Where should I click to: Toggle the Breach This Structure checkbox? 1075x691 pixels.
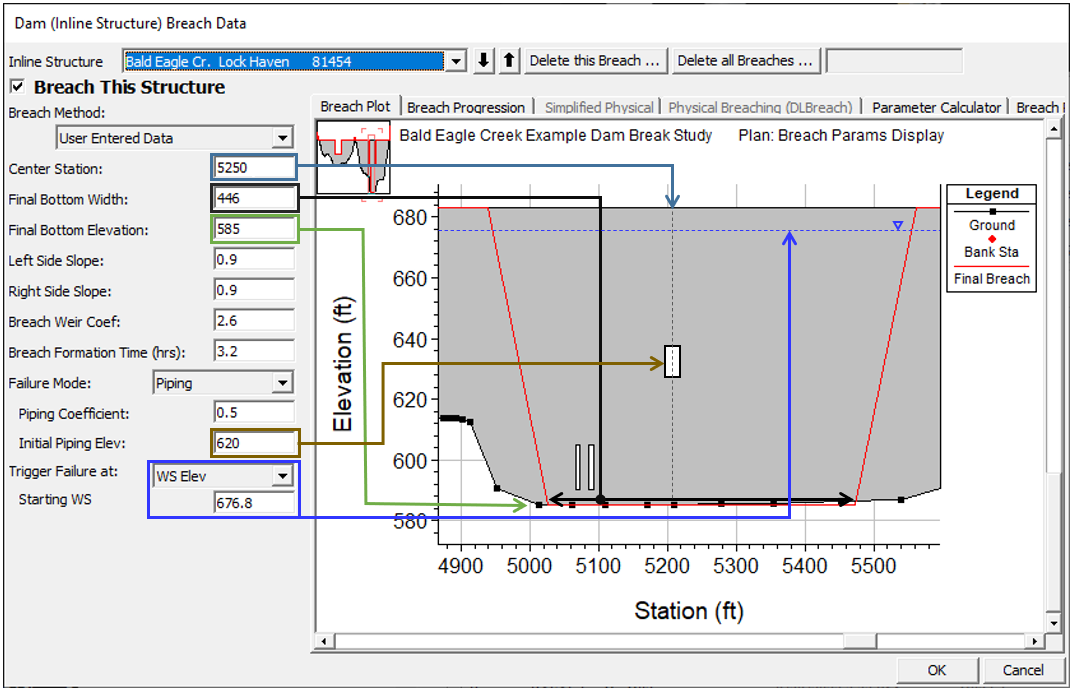17,87
